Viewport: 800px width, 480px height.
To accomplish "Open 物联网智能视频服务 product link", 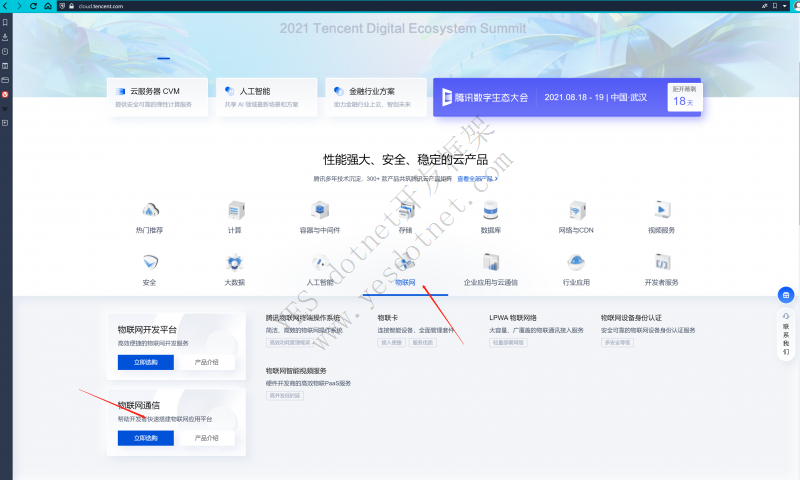I will [x=296, y=371].
